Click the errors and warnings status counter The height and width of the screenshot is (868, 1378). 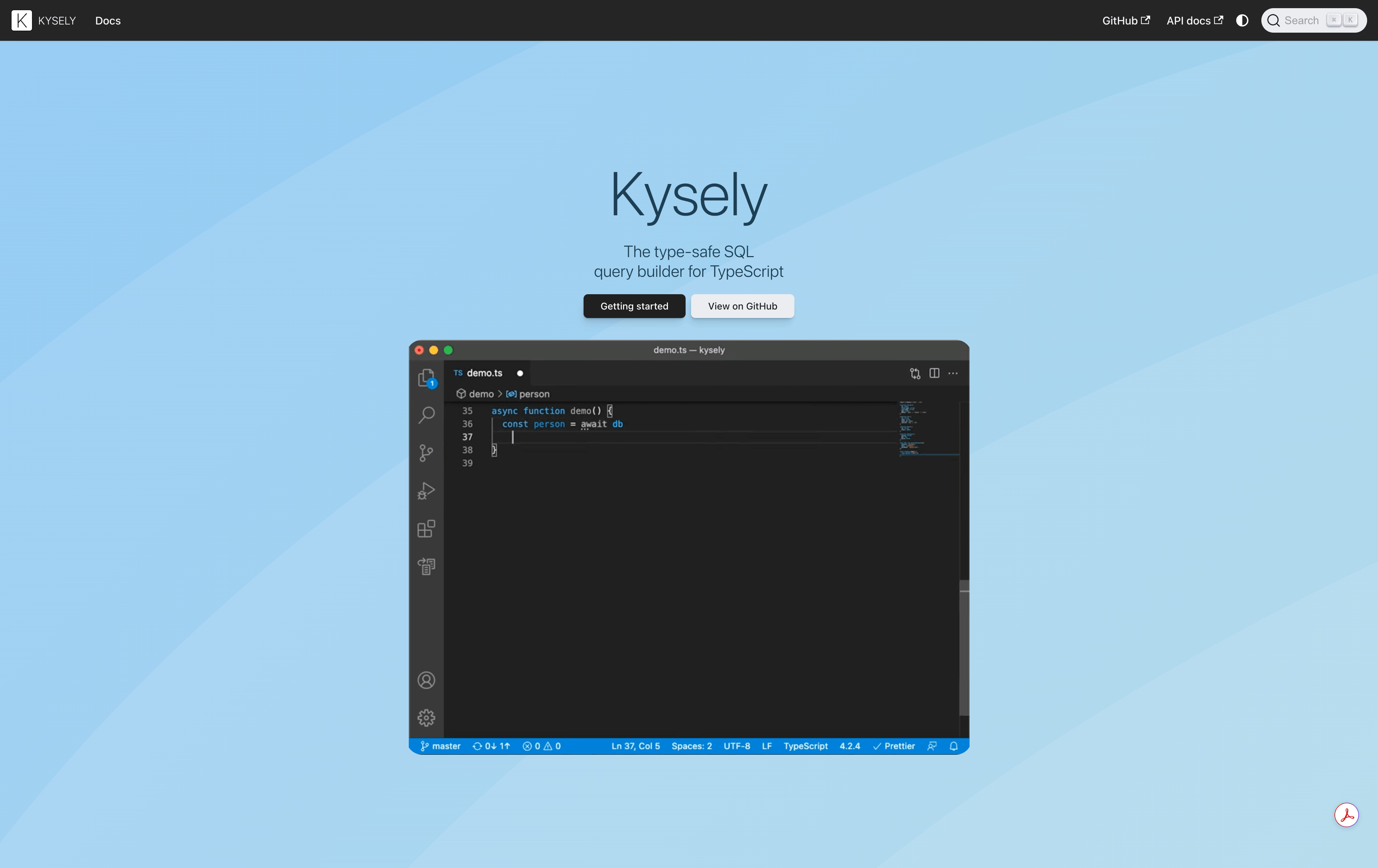pyautogui.click(x=541, y=747)
